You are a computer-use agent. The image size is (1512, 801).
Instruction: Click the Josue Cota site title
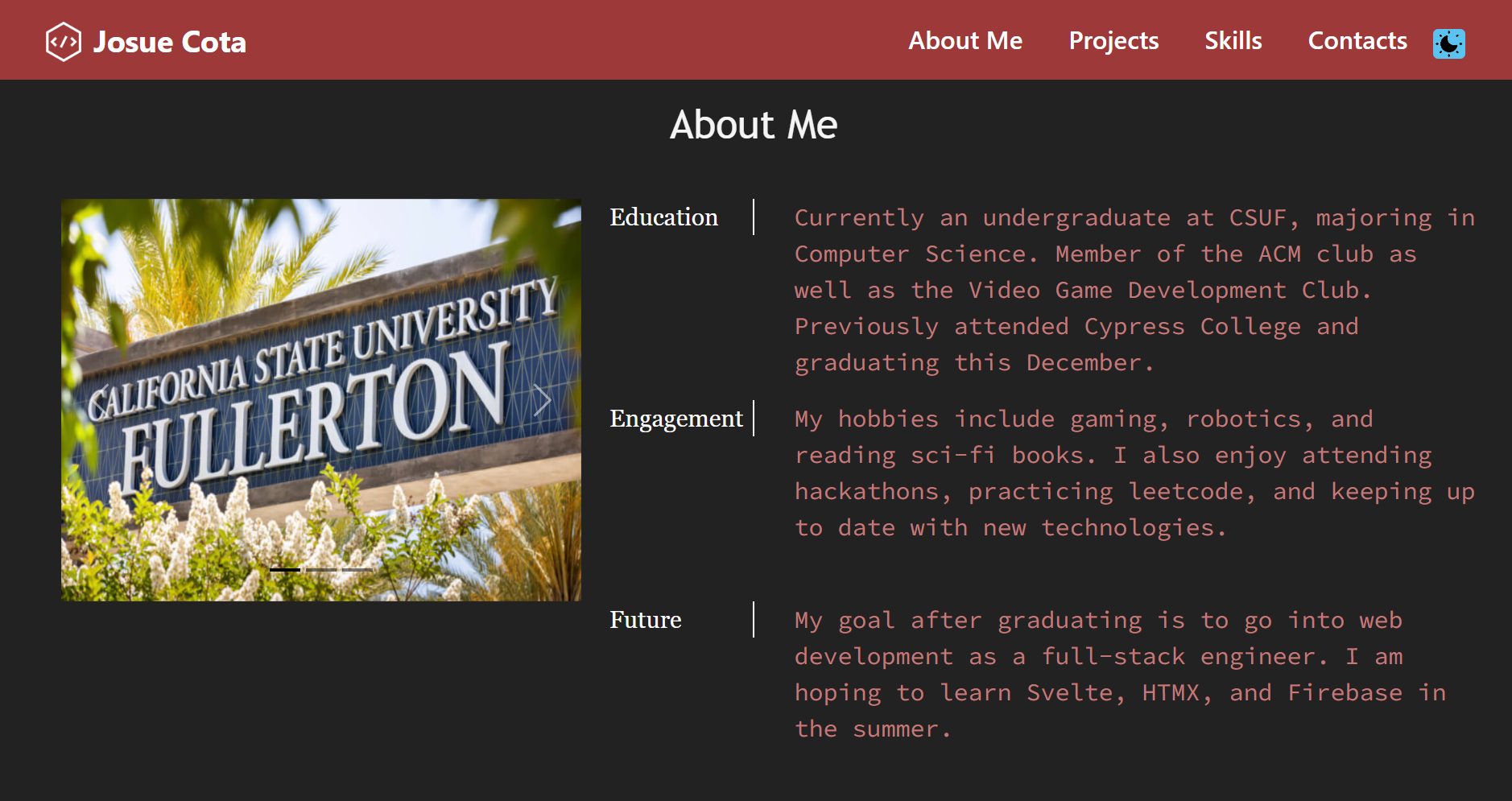[x=169, y=42]
